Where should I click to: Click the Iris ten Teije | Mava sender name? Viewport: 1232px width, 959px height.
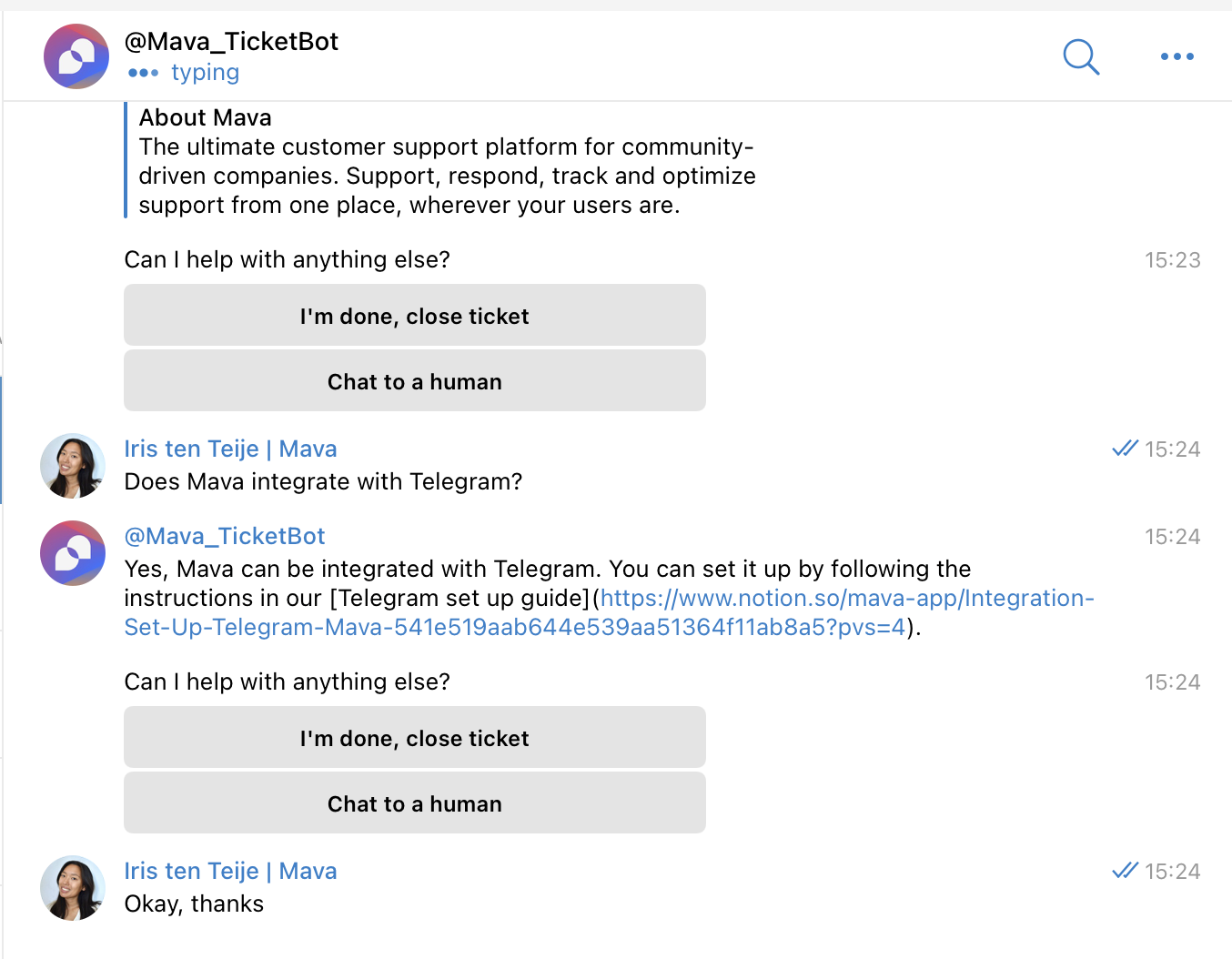click(231, 449)
